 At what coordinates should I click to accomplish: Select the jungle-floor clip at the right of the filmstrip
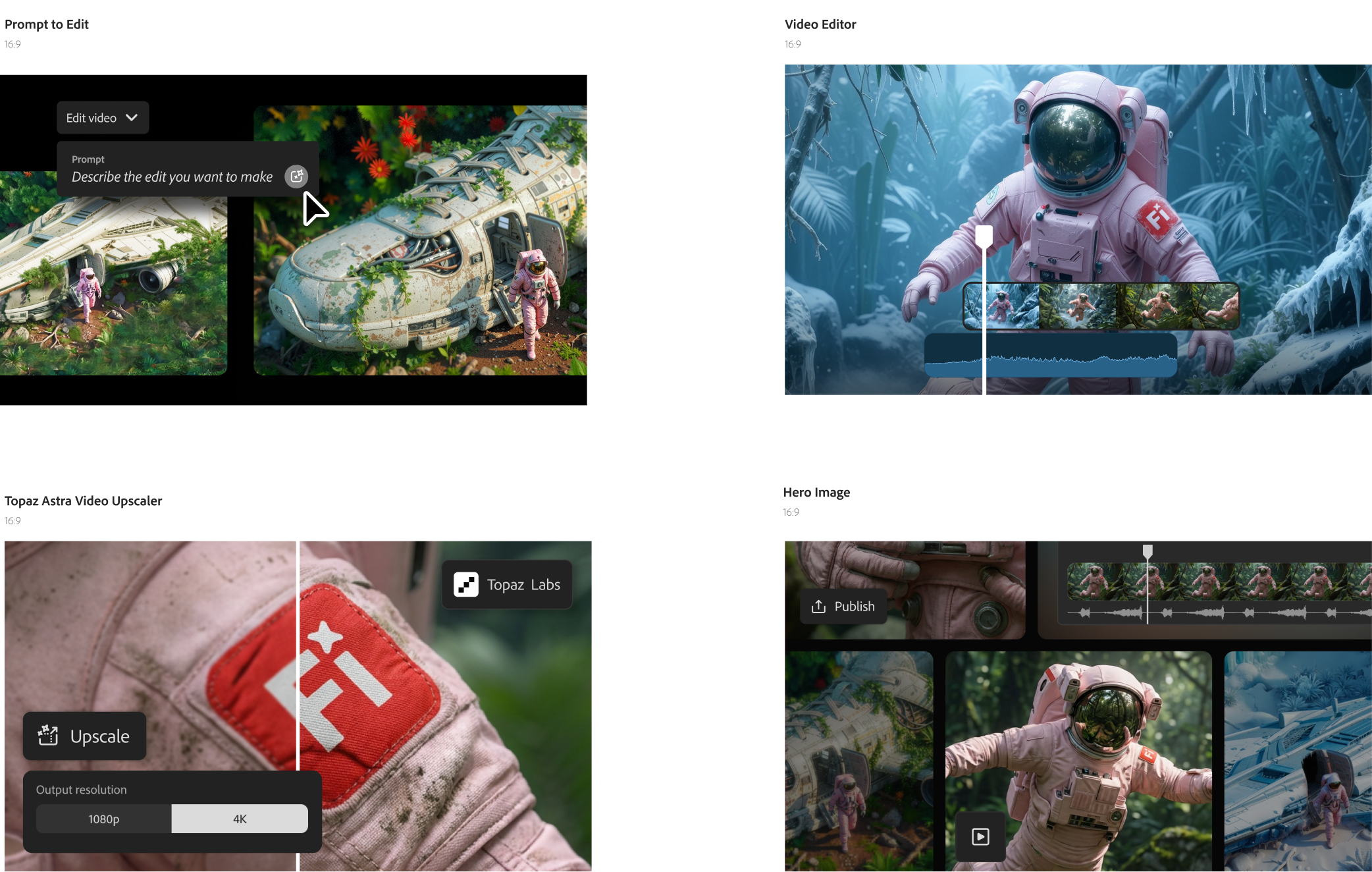tap(1177, 306)
